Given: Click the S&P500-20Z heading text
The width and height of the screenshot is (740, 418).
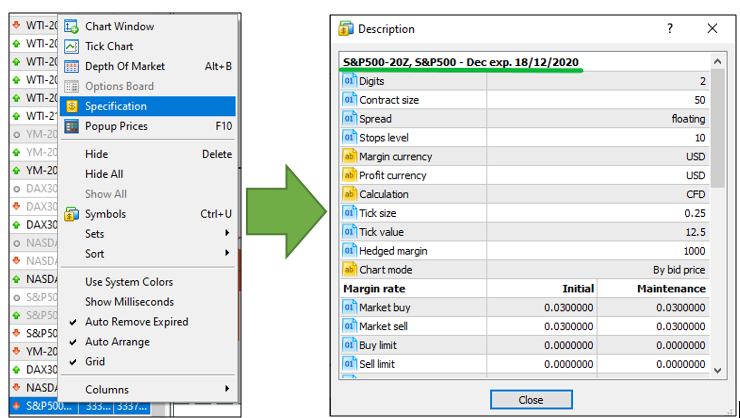Looking at the screenshot, I should (461, 62).
